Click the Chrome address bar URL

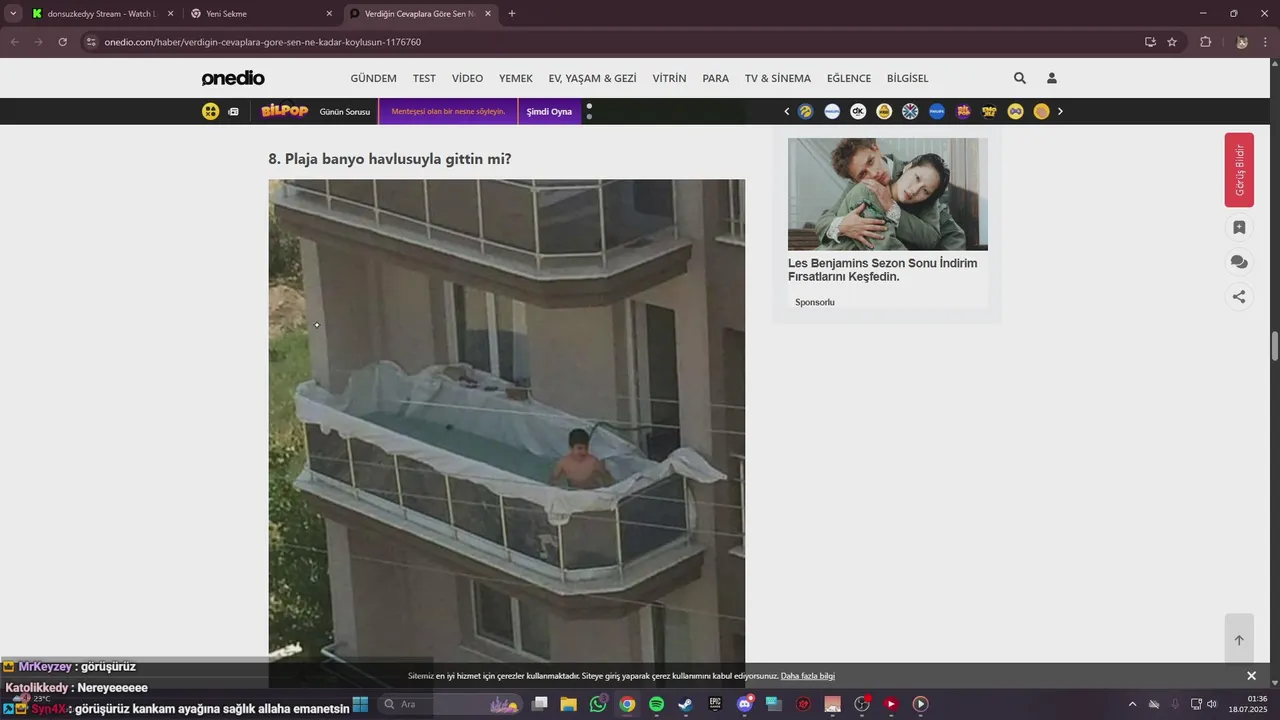click(x=262, y=42)
